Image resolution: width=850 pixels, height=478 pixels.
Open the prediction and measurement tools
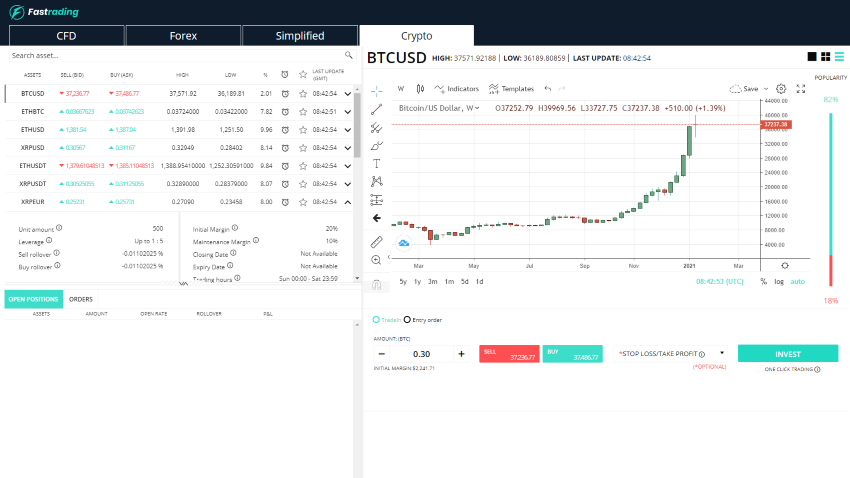pos(376,199)
